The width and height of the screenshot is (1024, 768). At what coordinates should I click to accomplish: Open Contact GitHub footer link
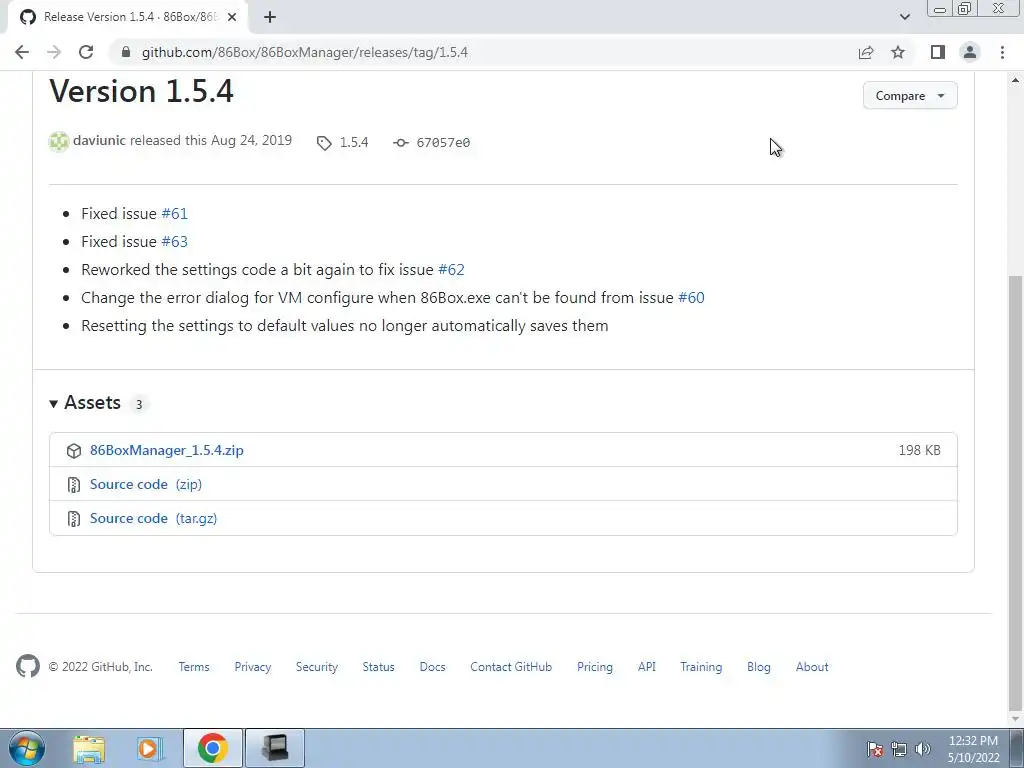[x=511, y=667]
